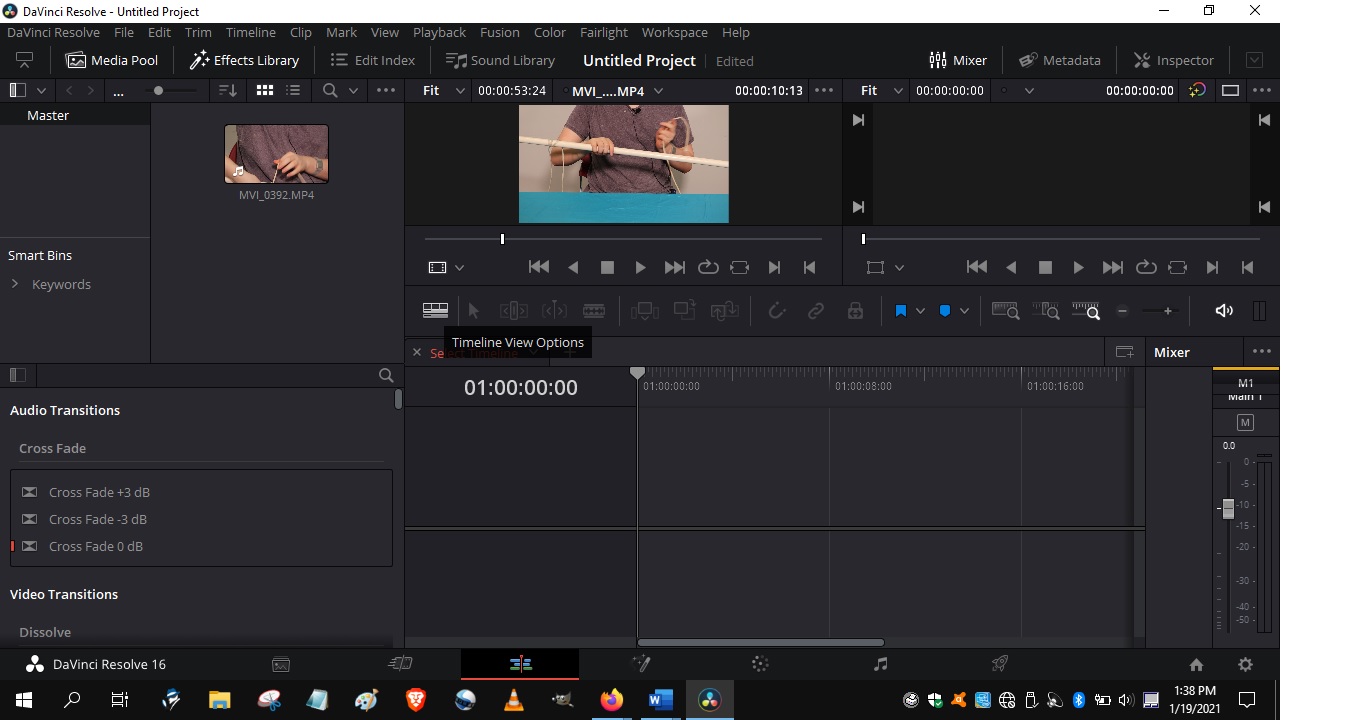Search the effects library magnifier icon

tap(386, 375)
